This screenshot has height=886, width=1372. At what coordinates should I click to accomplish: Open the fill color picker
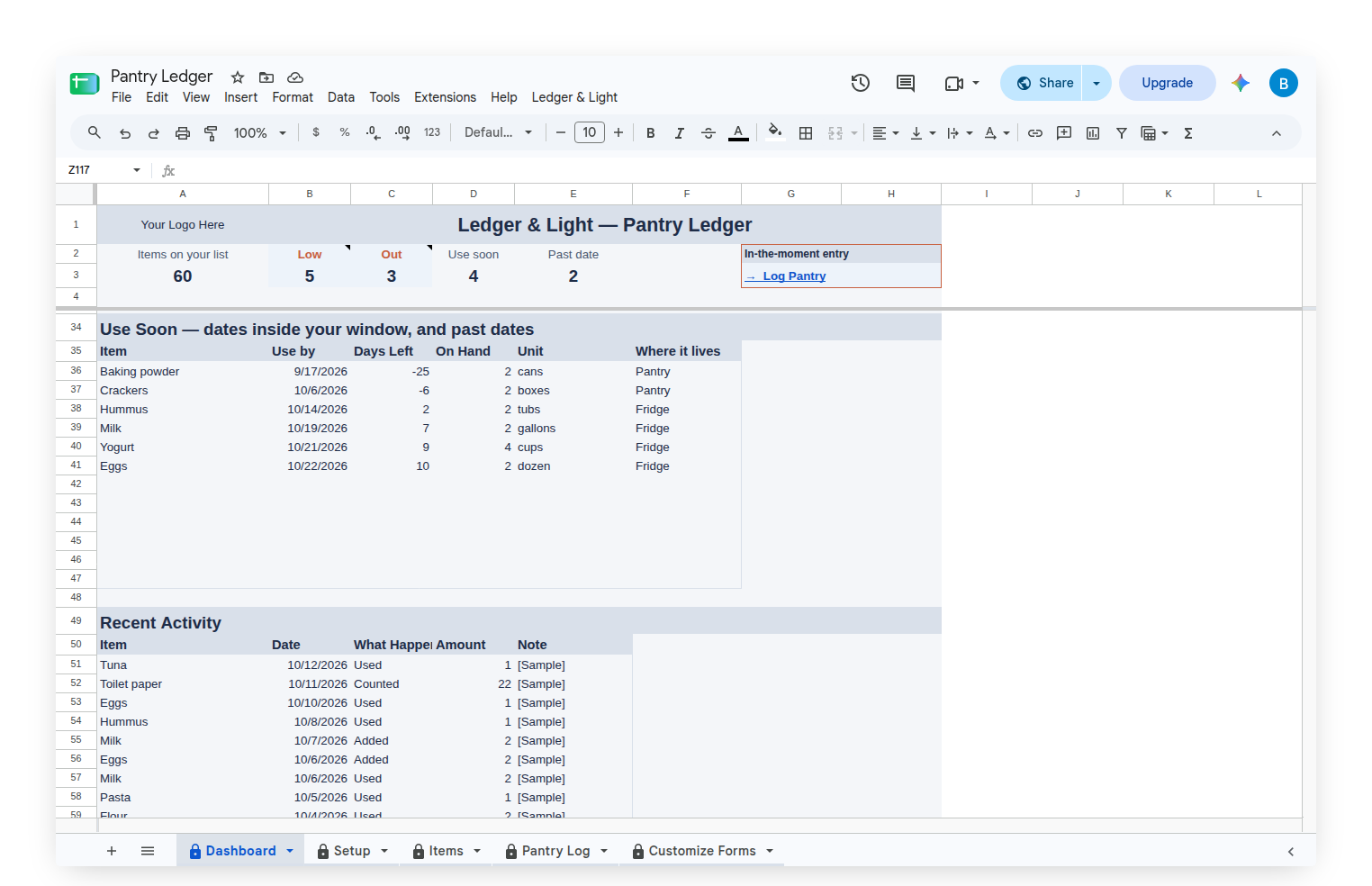[775, 132]
